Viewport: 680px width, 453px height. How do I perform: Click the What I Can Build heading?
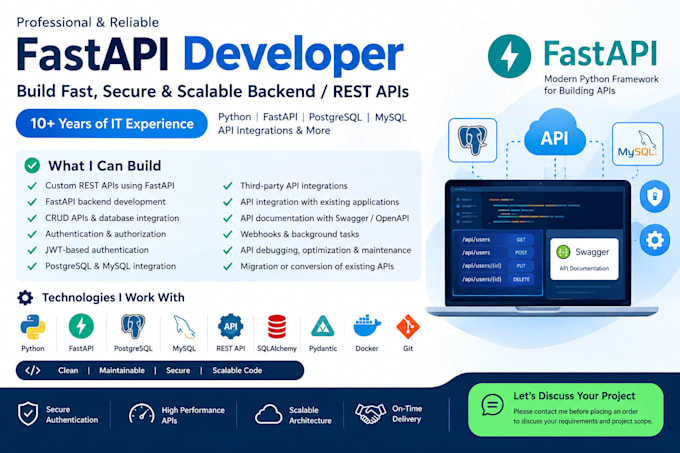coord(105,166)
